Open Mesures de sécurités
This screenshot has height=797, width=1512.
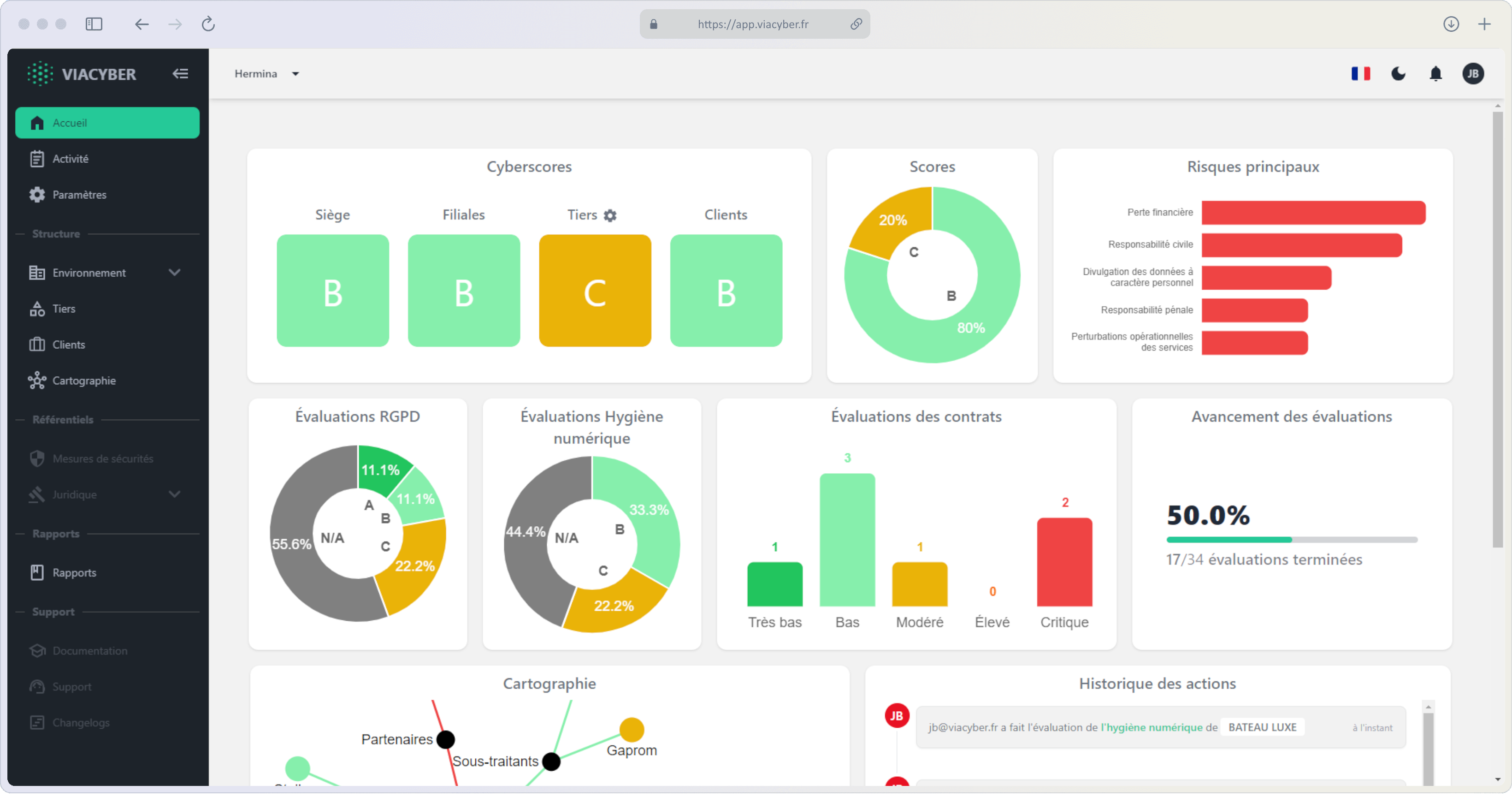click(x=107, y=459)
